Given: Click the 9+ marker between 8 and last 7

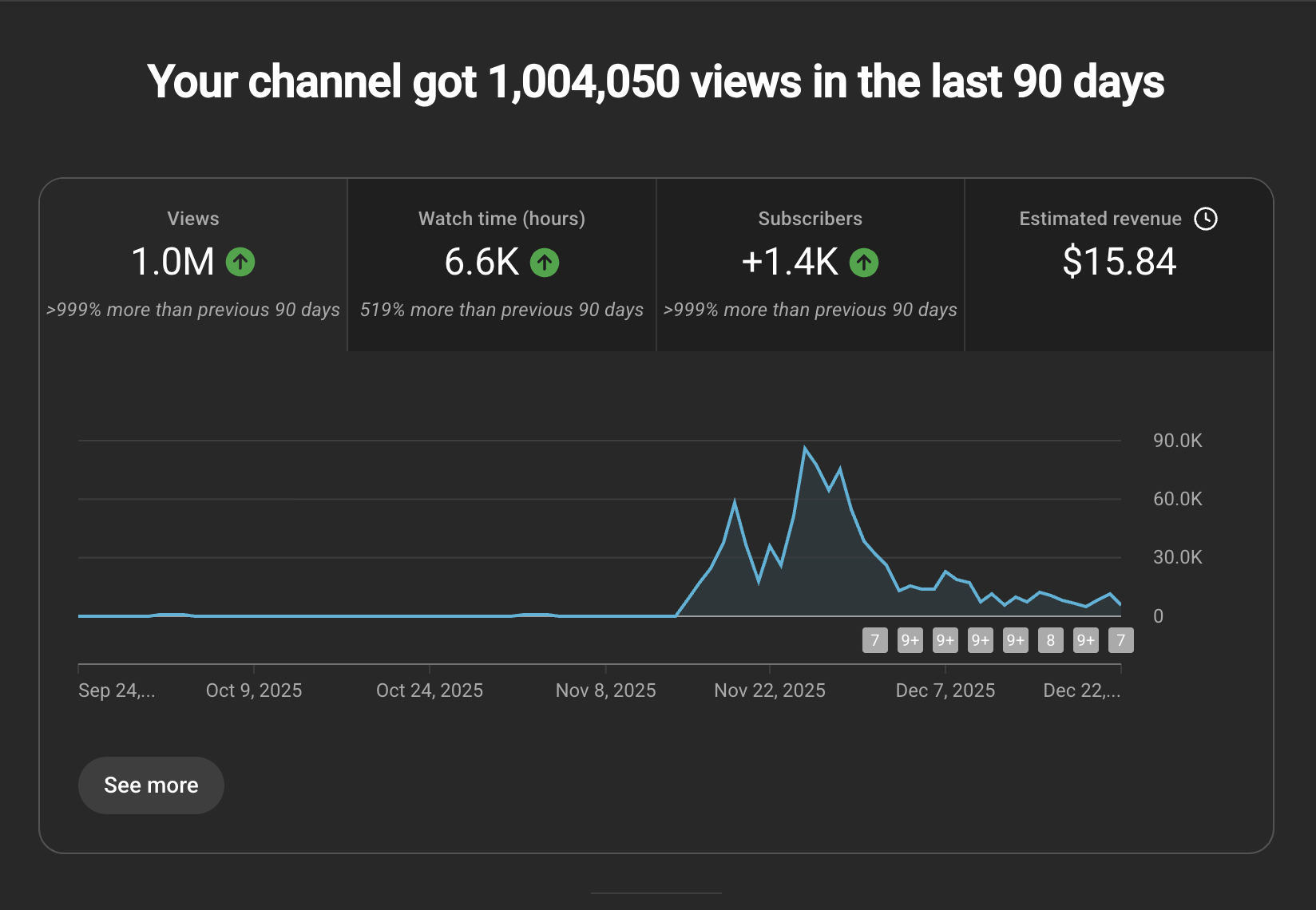Looking at the screenshot, I should [1085, 640].
